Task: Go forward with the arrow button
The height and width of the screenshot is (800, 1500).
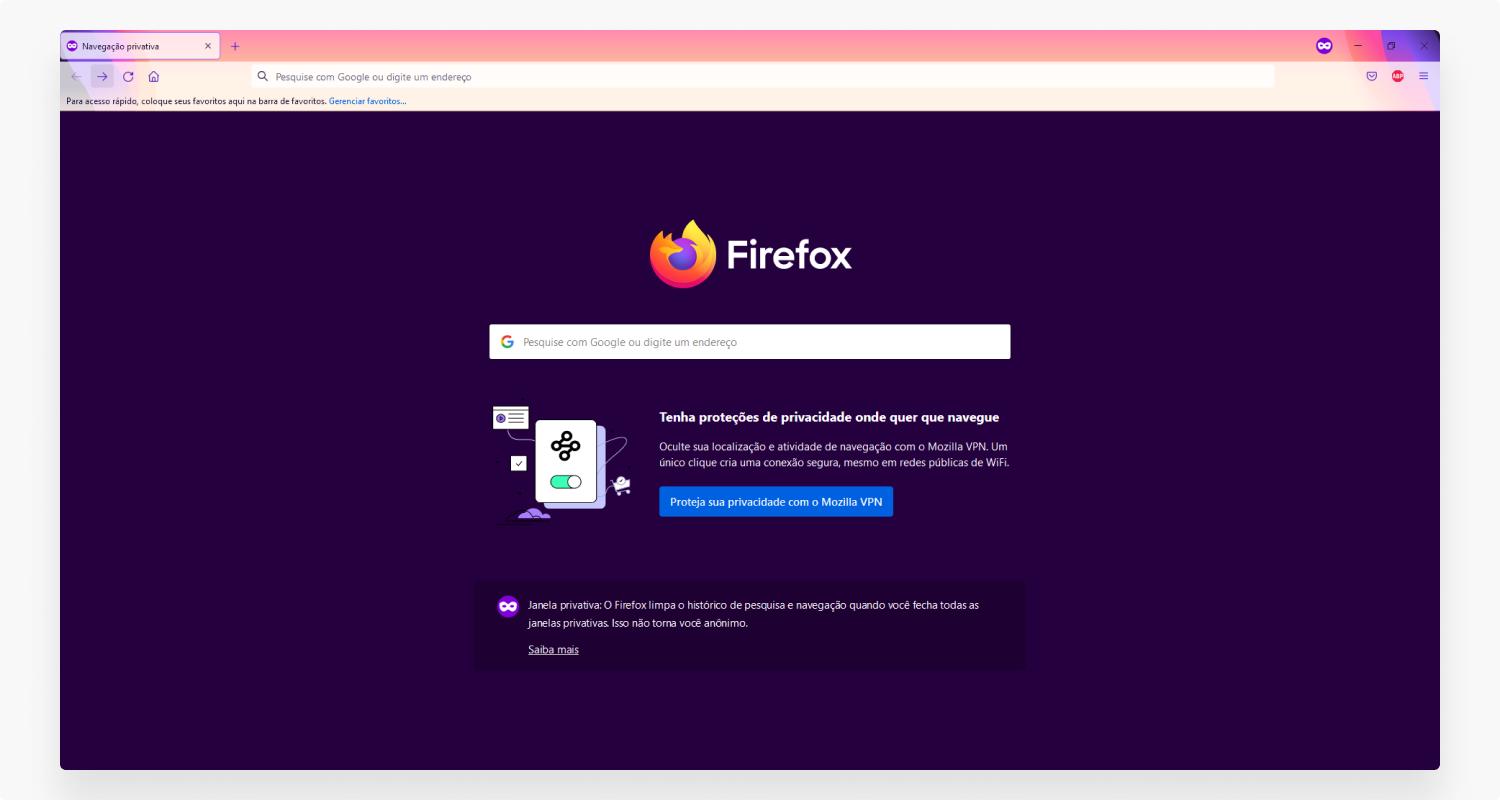Action: pos(102,76)
